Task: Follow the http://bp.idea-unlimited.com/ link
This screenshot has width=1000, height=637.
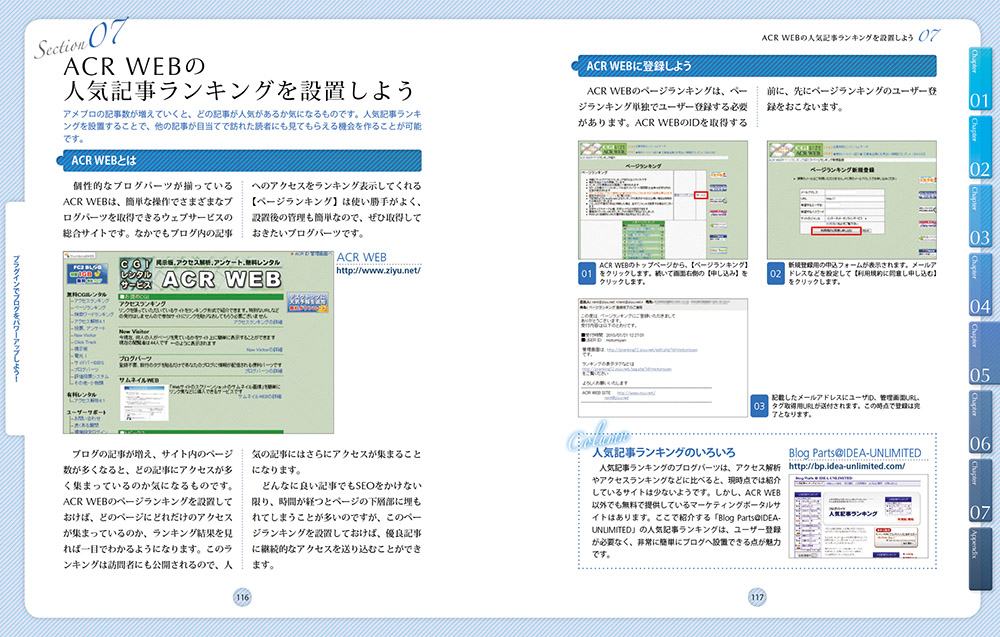Action: 846,466
